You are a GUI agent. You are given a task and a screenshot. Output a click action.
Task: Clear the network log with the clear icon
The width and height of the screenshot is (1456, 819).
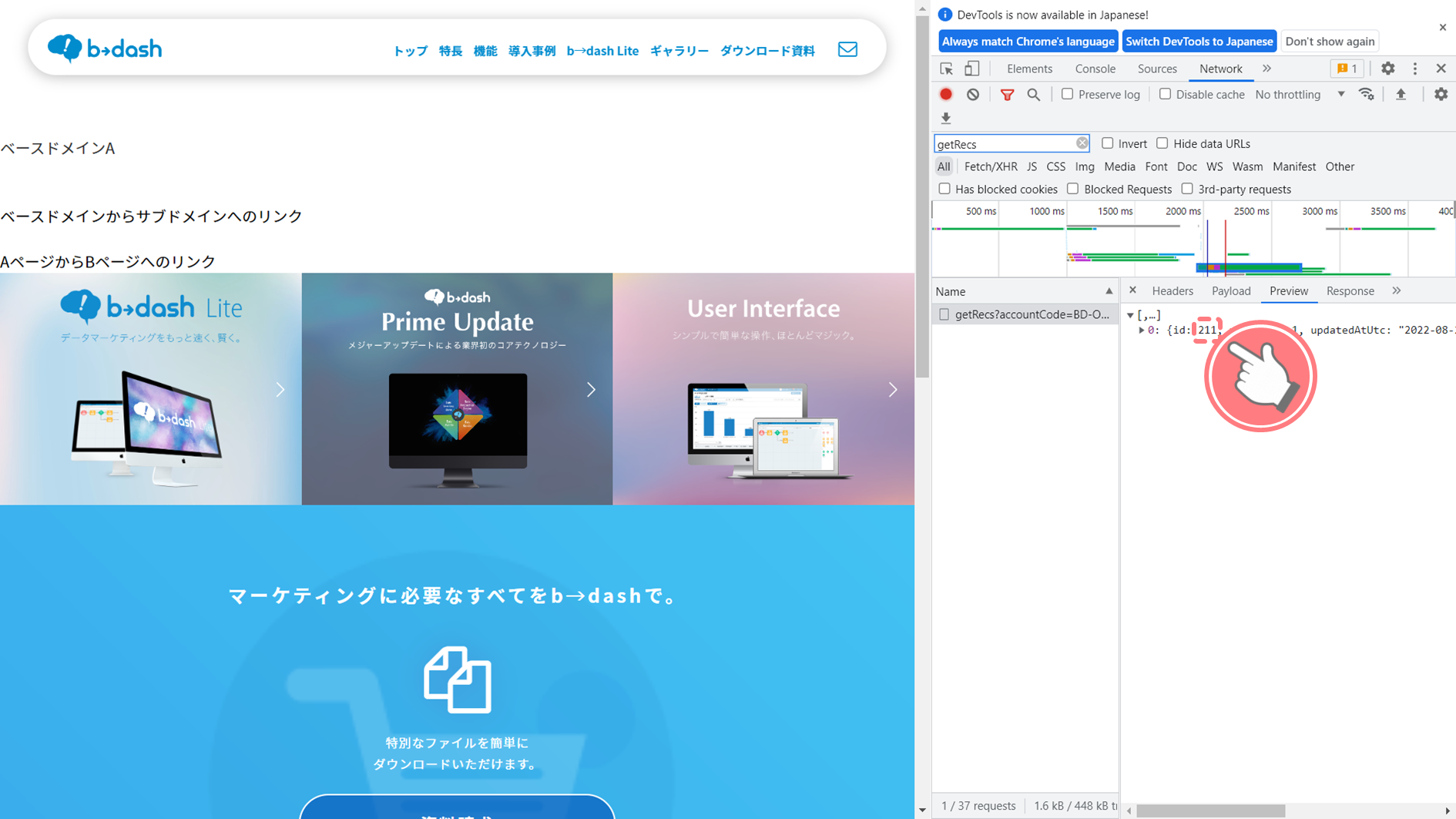[973, 94]
